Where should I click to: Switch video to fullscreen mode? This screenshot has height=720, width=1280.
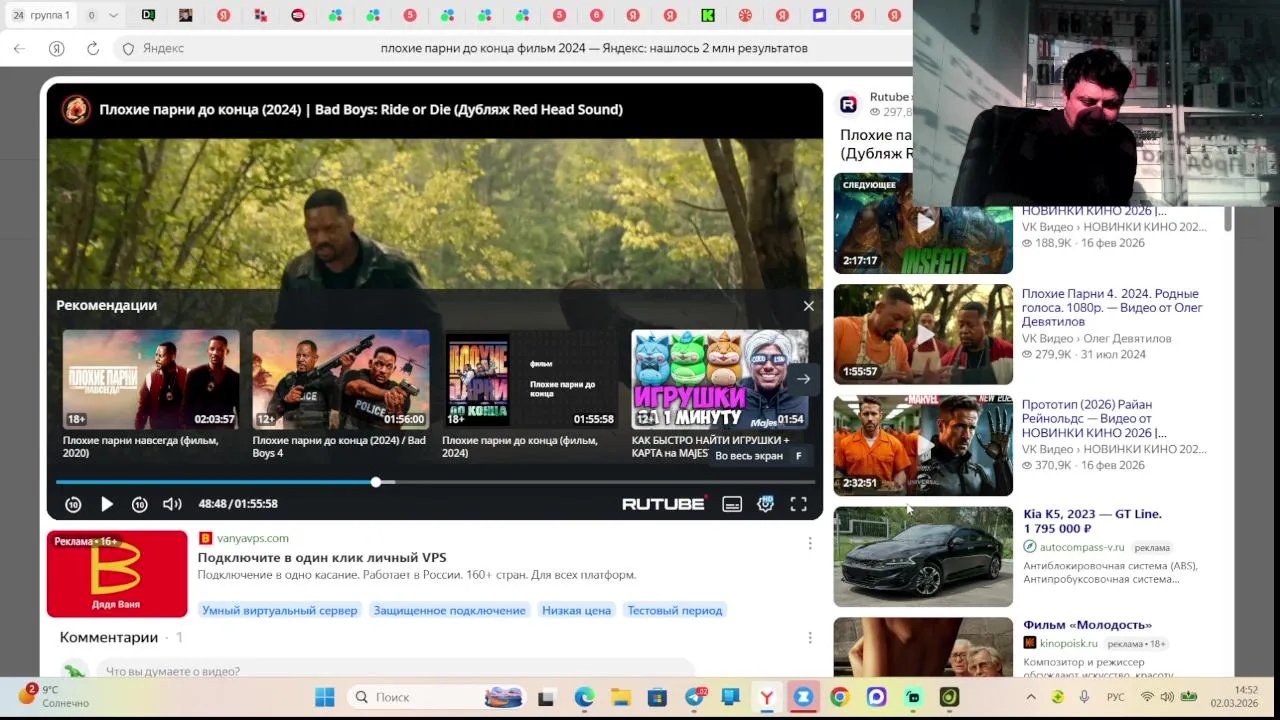point(798,504)
